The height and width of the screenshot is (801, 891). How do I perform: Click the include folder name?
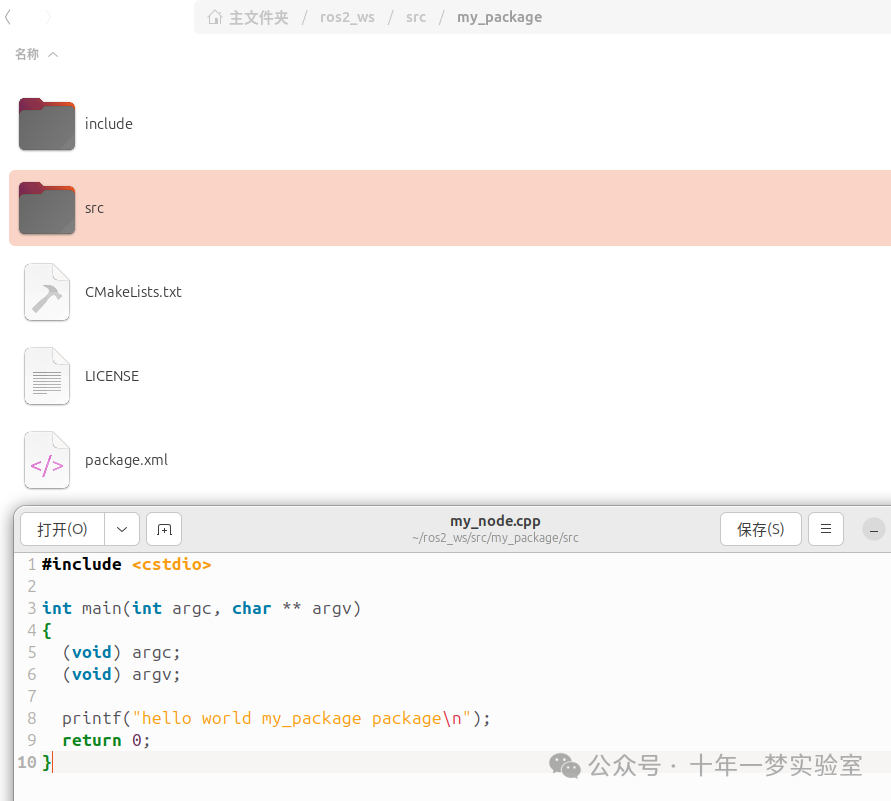pos(109,124)
